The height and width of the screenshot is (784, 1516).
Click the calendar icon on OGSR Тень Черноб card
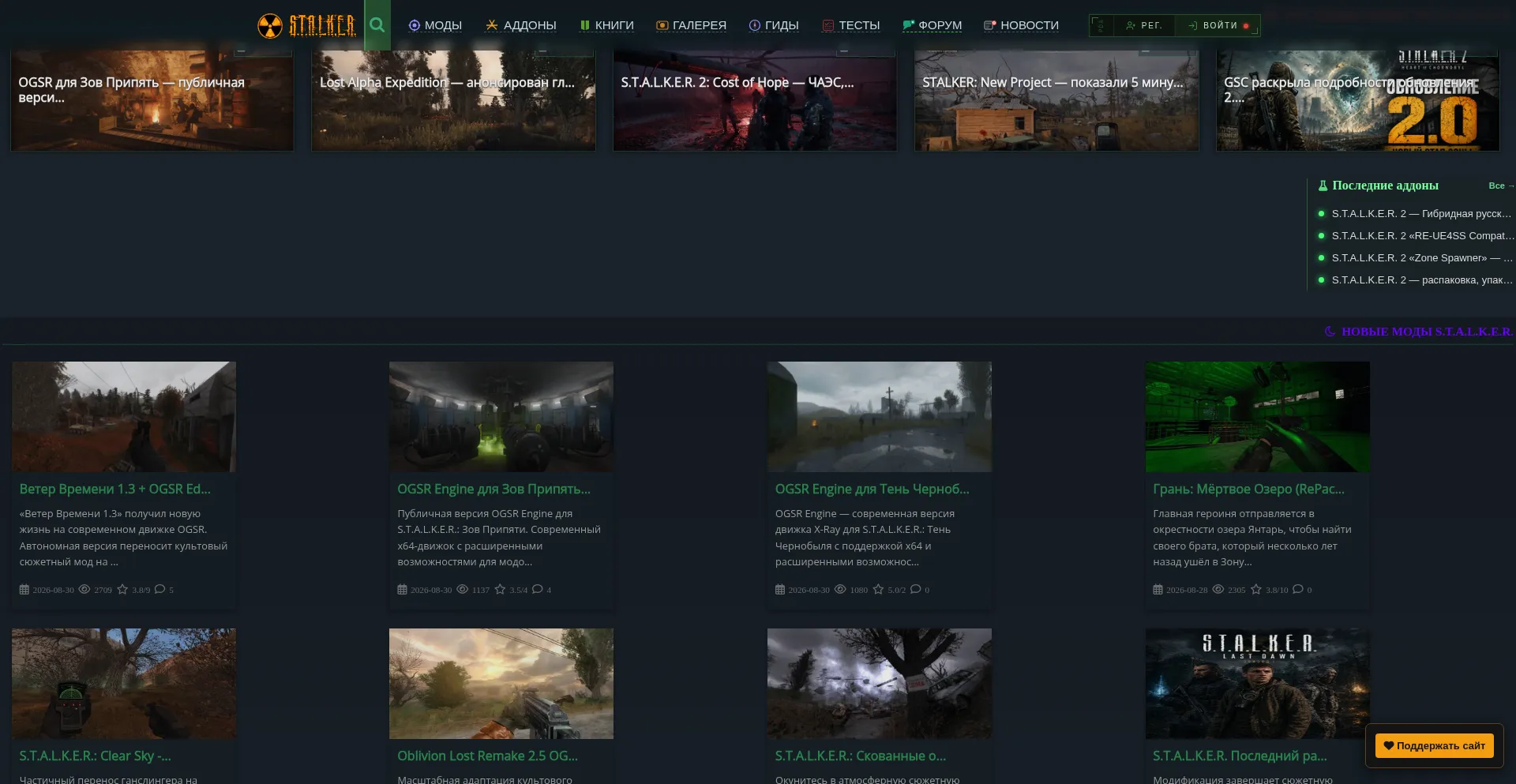coord(780,589)
